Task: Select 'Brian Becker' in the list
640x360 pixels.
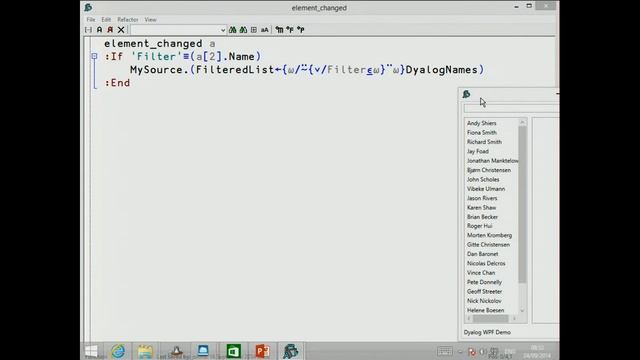Action: [482, 217]
